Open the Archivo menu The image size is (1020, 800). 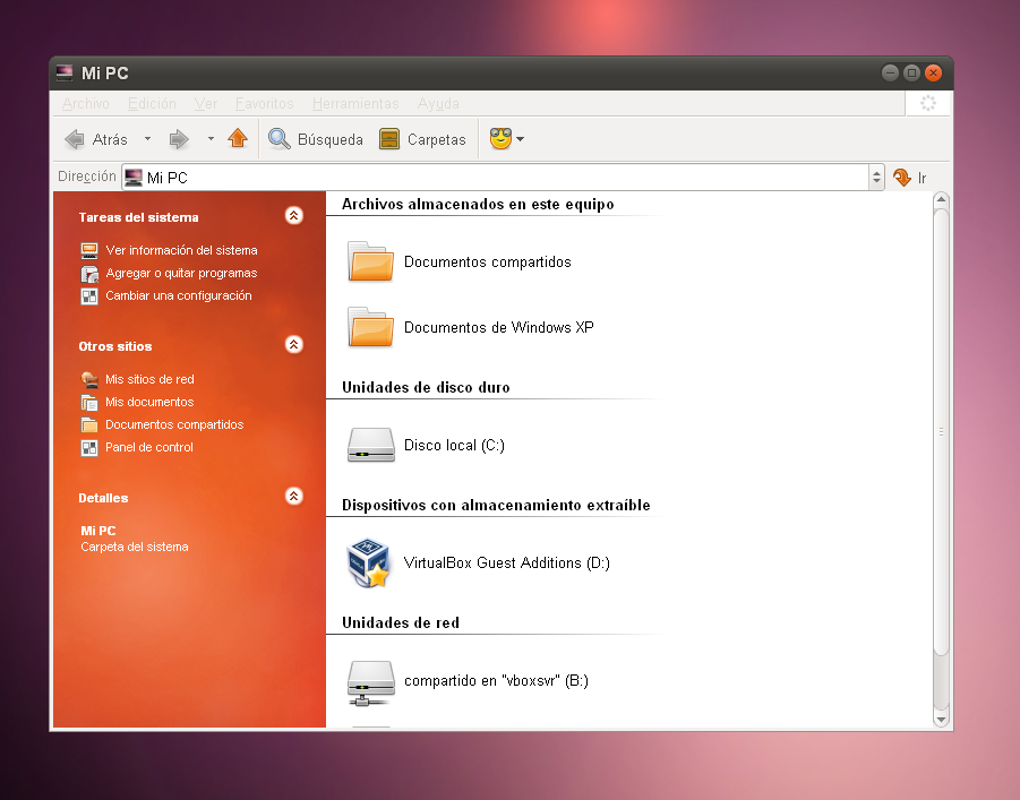(x=86, y=104)
